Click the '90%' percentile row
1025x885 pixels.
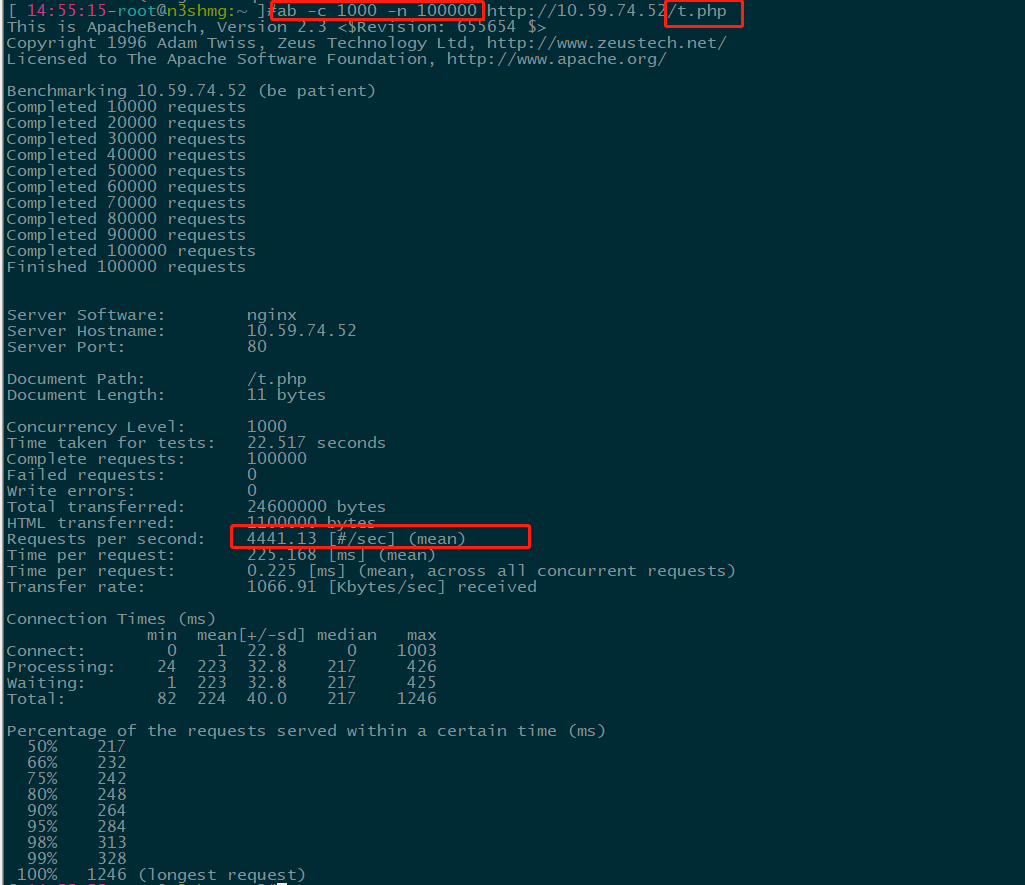[x=76, y=811]
